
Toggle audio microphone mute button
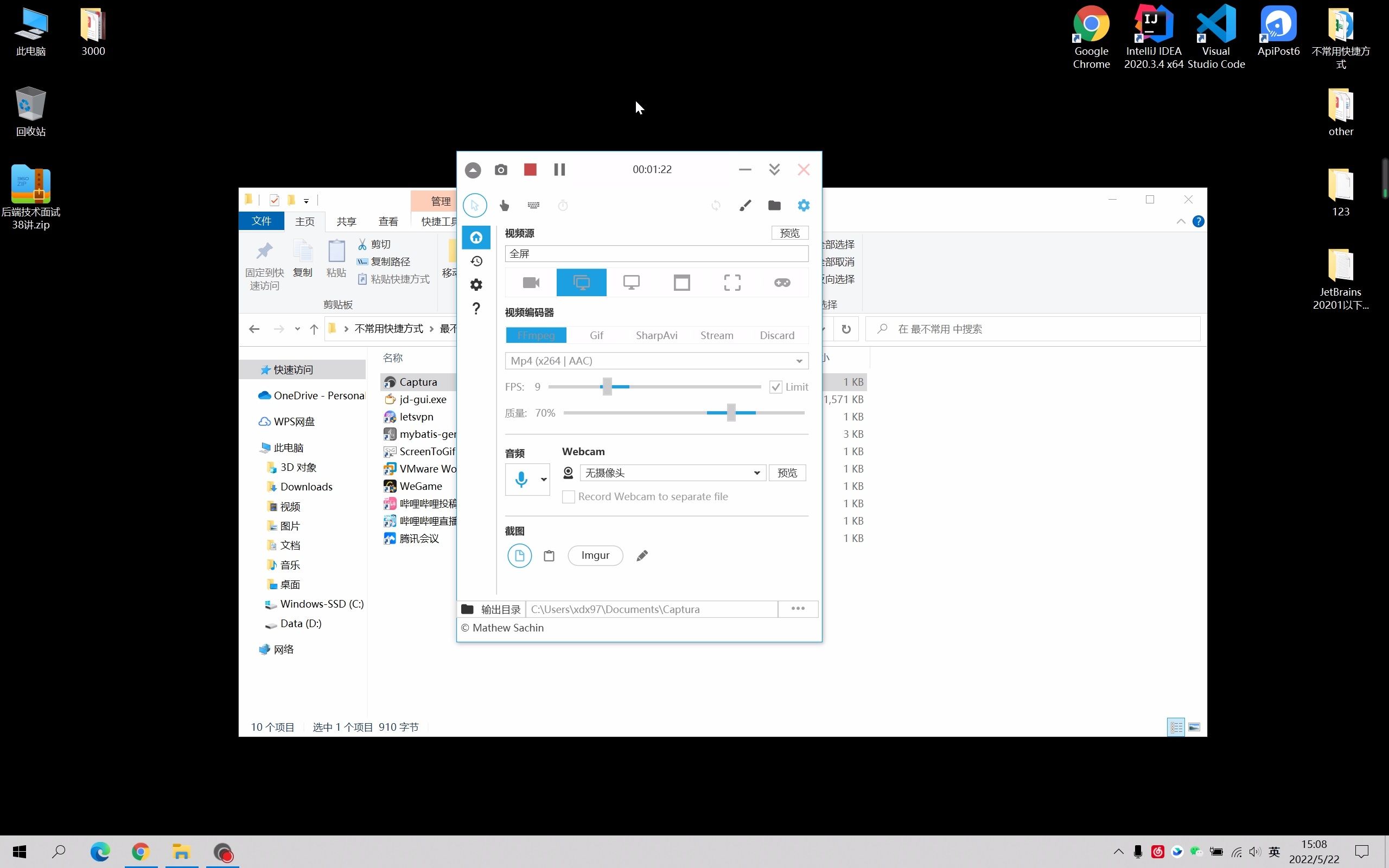pos(521,478)
